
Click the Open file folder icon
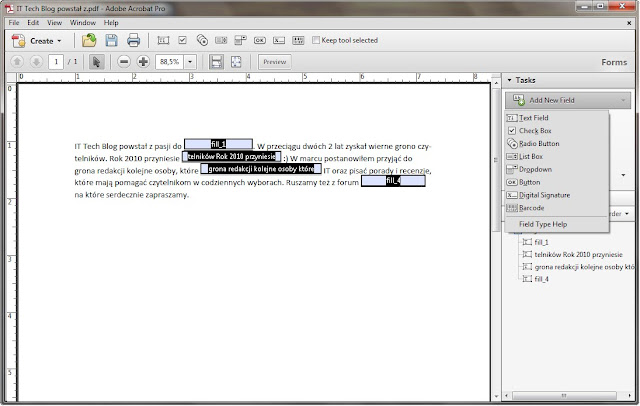(x=89, y=40)
